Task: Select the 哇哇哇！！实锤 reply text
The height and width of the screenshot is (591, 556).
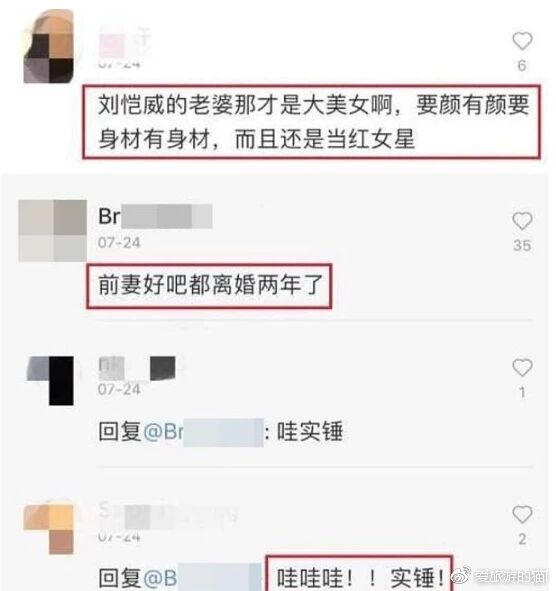Action: (x=359, y=576)
